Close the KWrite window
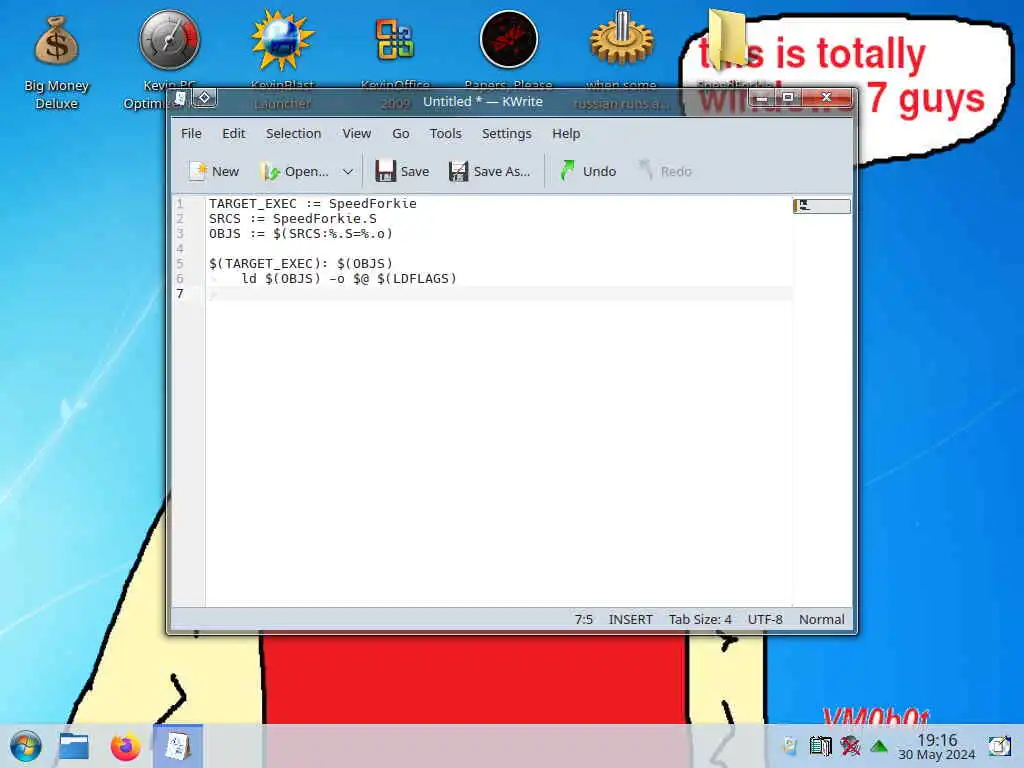Image resolution: width=1024 pixels, height=768 pixels. coord(827,98)
